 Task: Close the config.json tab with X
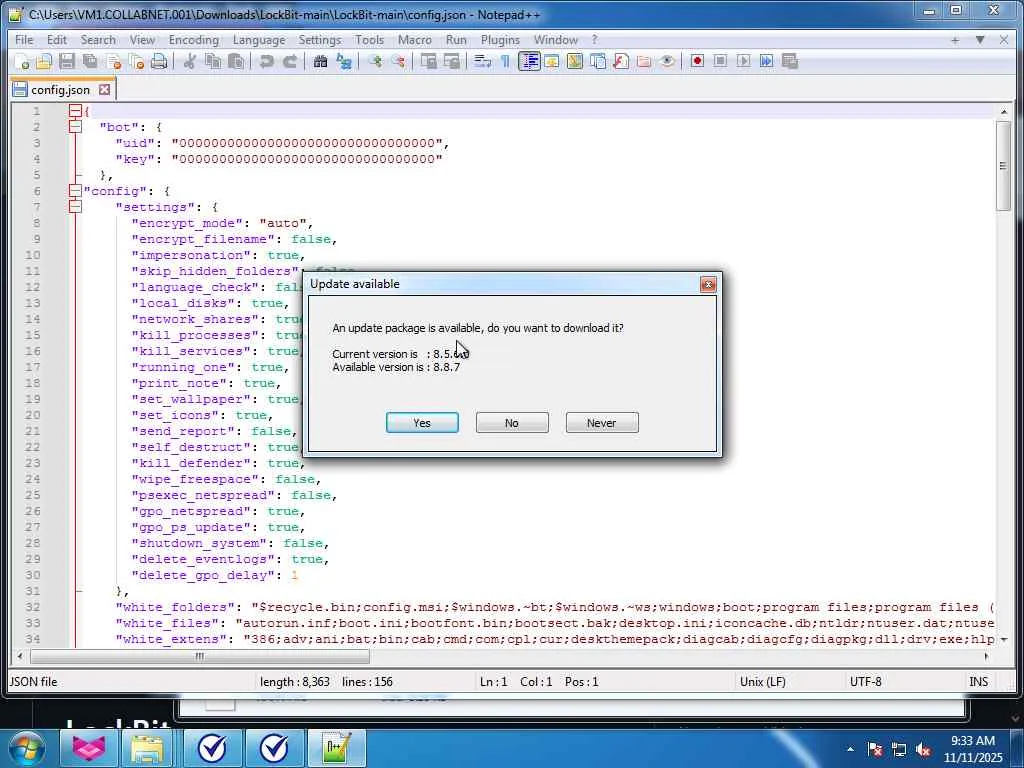click(104, 89)
